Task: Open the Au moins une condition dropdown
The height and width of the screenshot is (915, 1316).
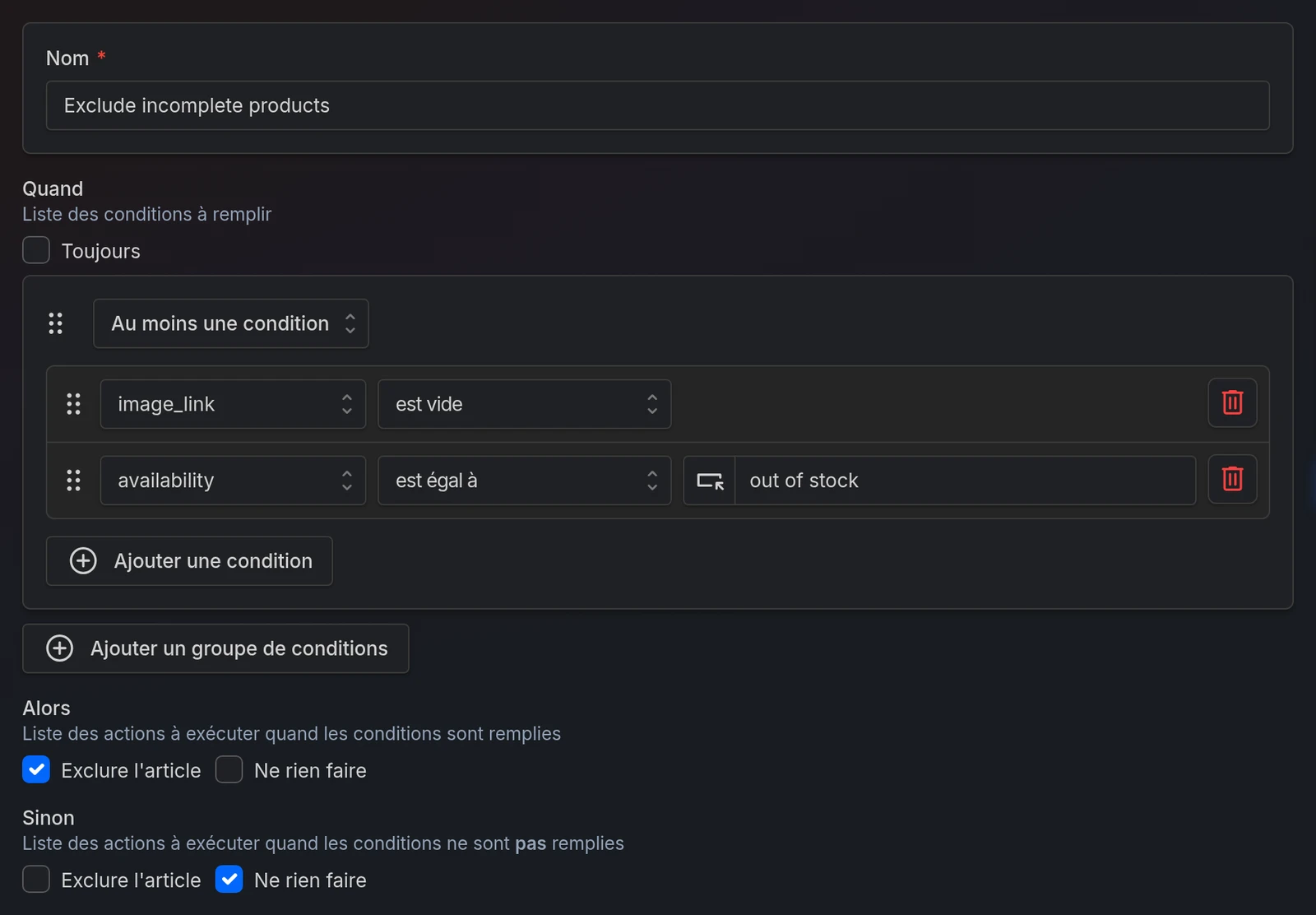Action: coord(231,323)
